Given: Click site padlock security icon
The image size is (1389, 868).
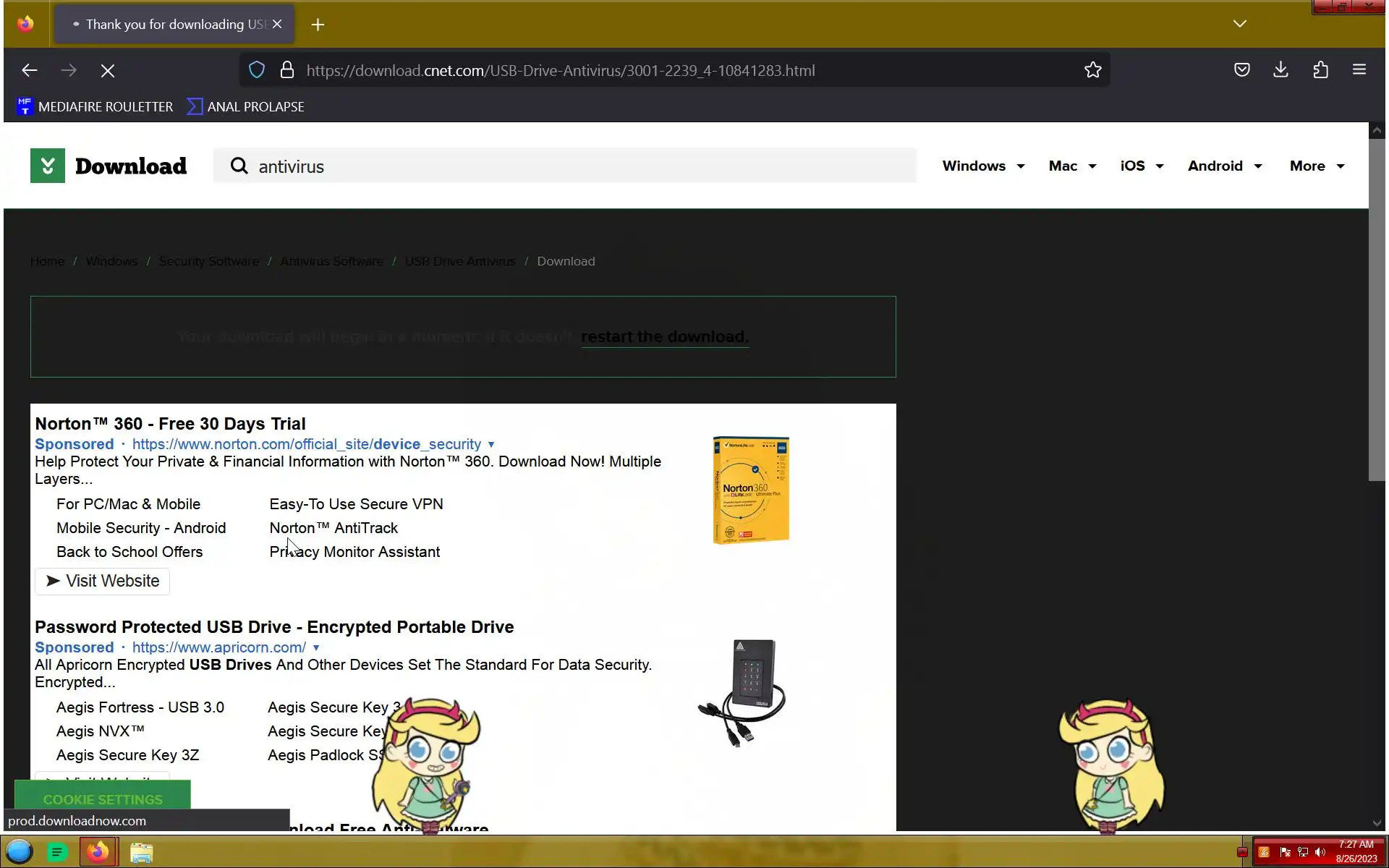Looking at the screenshot, I should [287, 70].
